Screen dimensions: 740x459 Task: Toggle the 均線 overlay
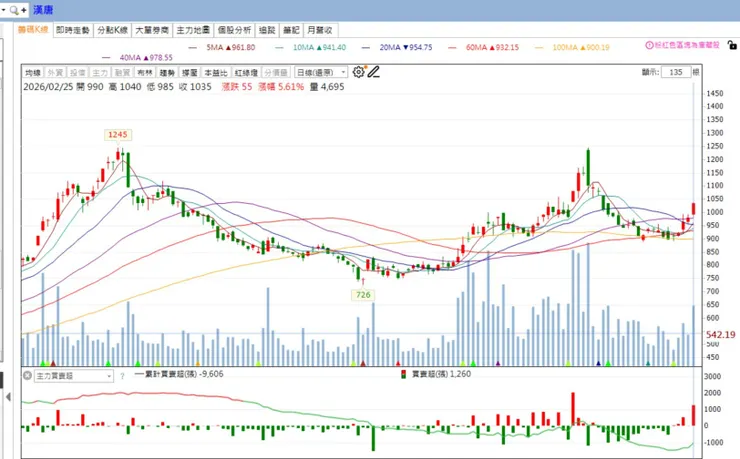tap(33, 72)
